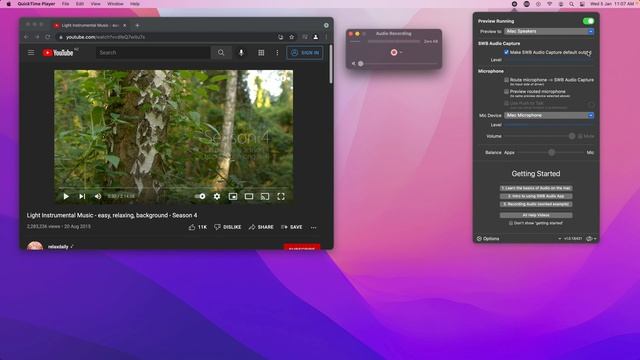Cast the video with Play on TV icon
Screen dimensions: 640x360
(265, 196)
